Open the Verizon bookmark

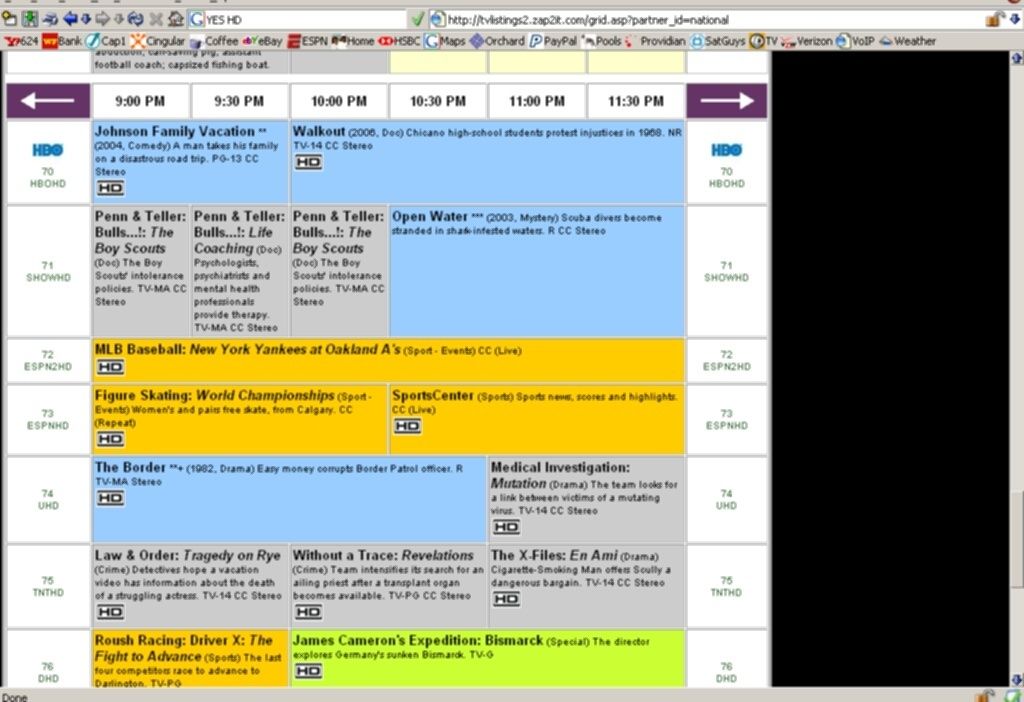[x=807, y=41]
